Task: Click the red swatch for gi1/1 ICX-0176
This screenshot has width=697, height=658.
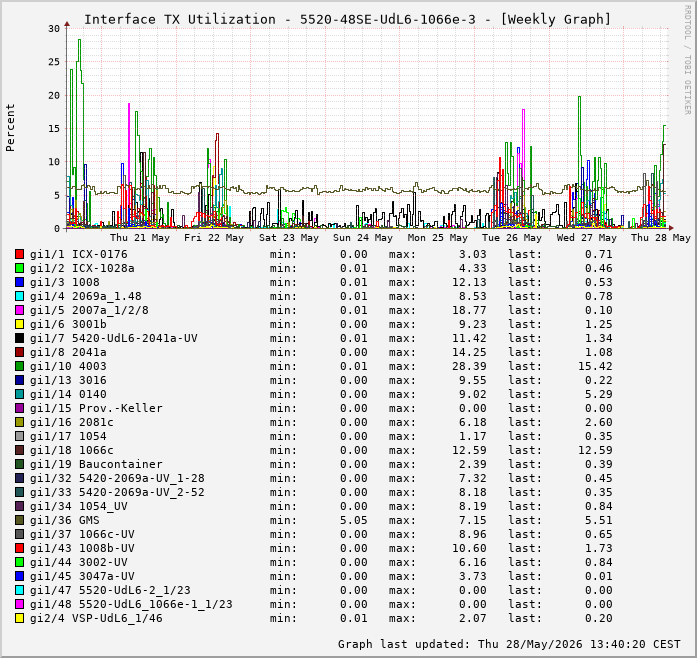Action: (x=19, y=254)
